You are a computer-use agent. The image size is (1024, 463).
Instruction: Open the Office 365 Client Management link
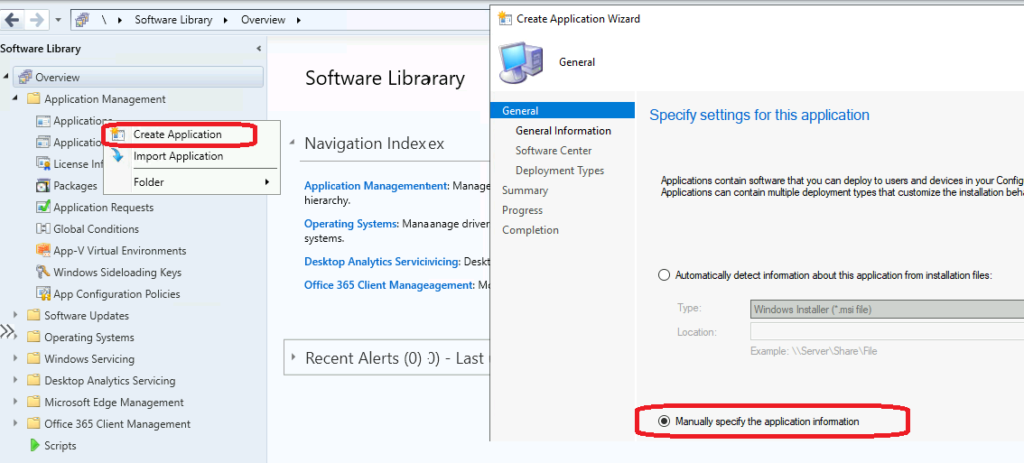[x=389, y=285]
